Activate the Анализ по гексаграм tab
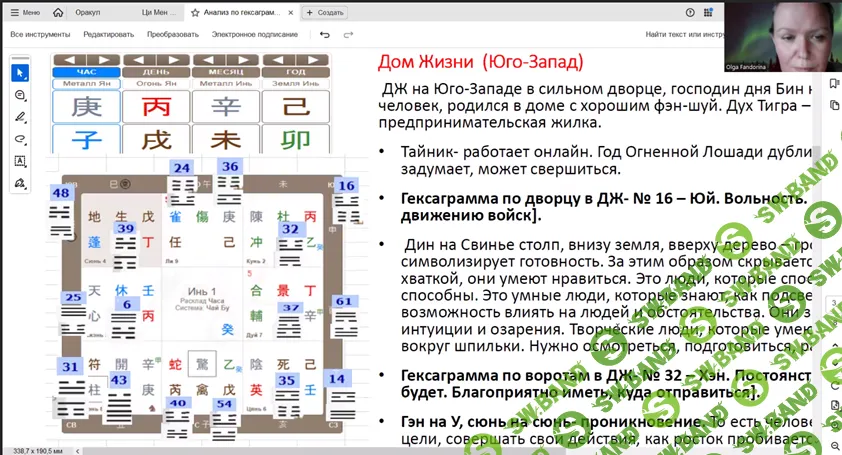Screen dimensions: 842x455 pos(242,12)
